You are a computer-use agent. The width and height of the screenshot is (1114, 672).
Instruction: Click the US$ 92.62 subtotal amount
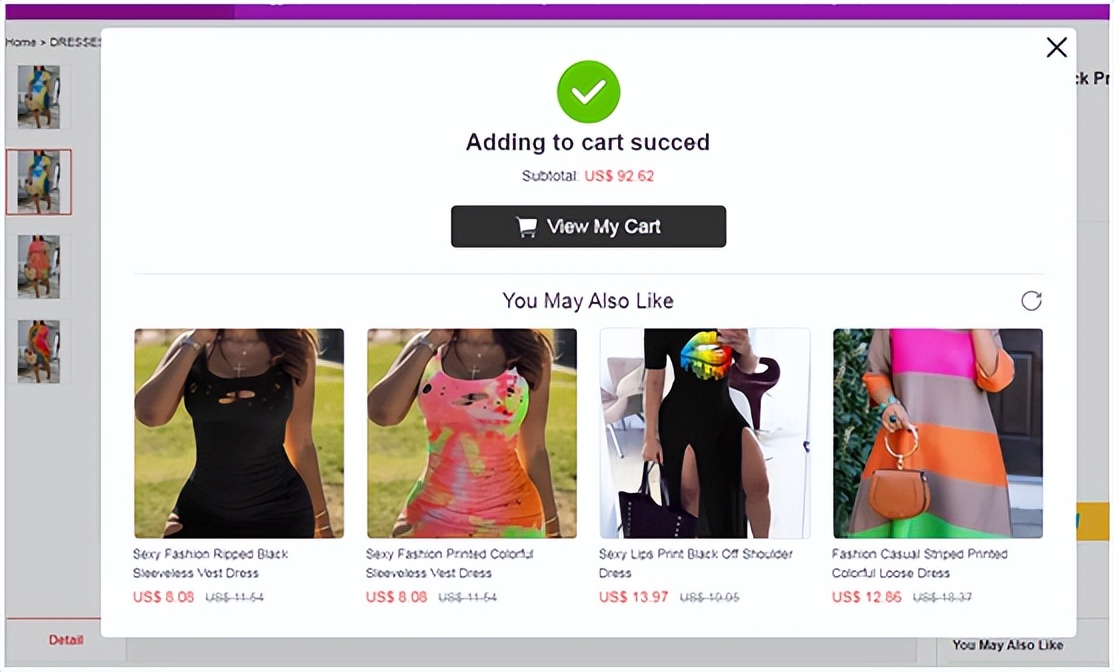click(x=619, y=176)
